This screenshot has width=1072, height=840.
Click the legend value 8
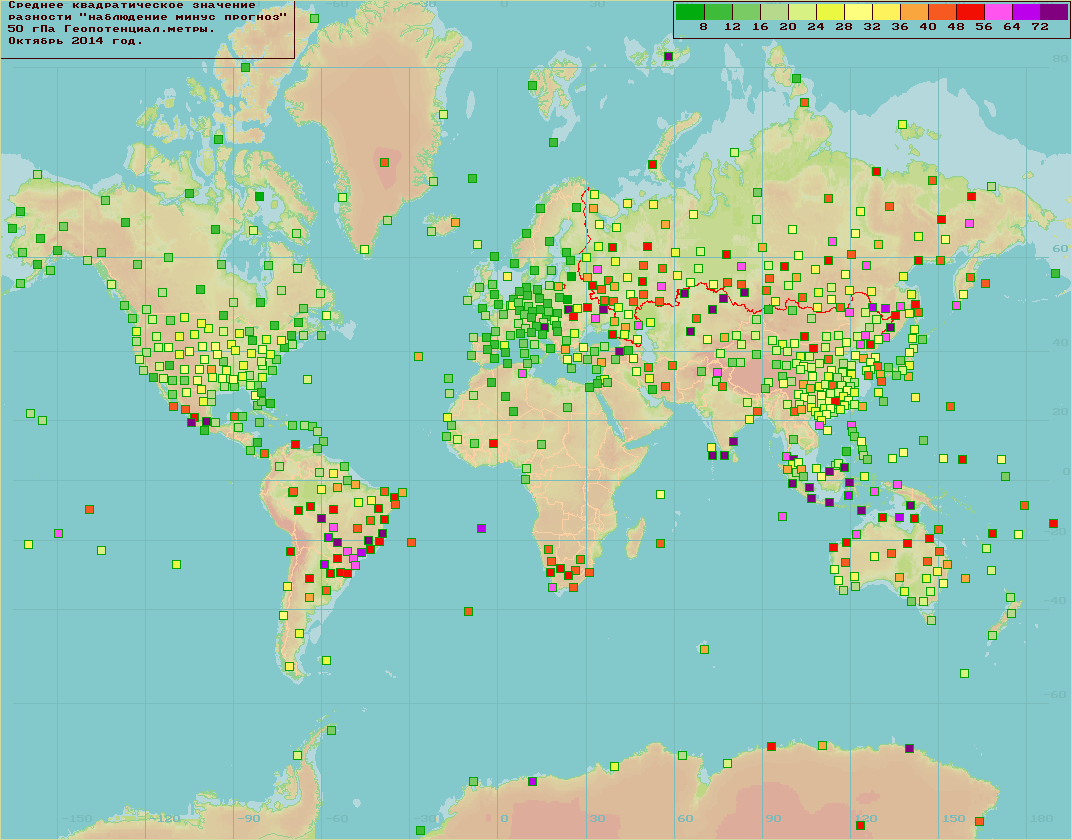click(x=704, y=27)
